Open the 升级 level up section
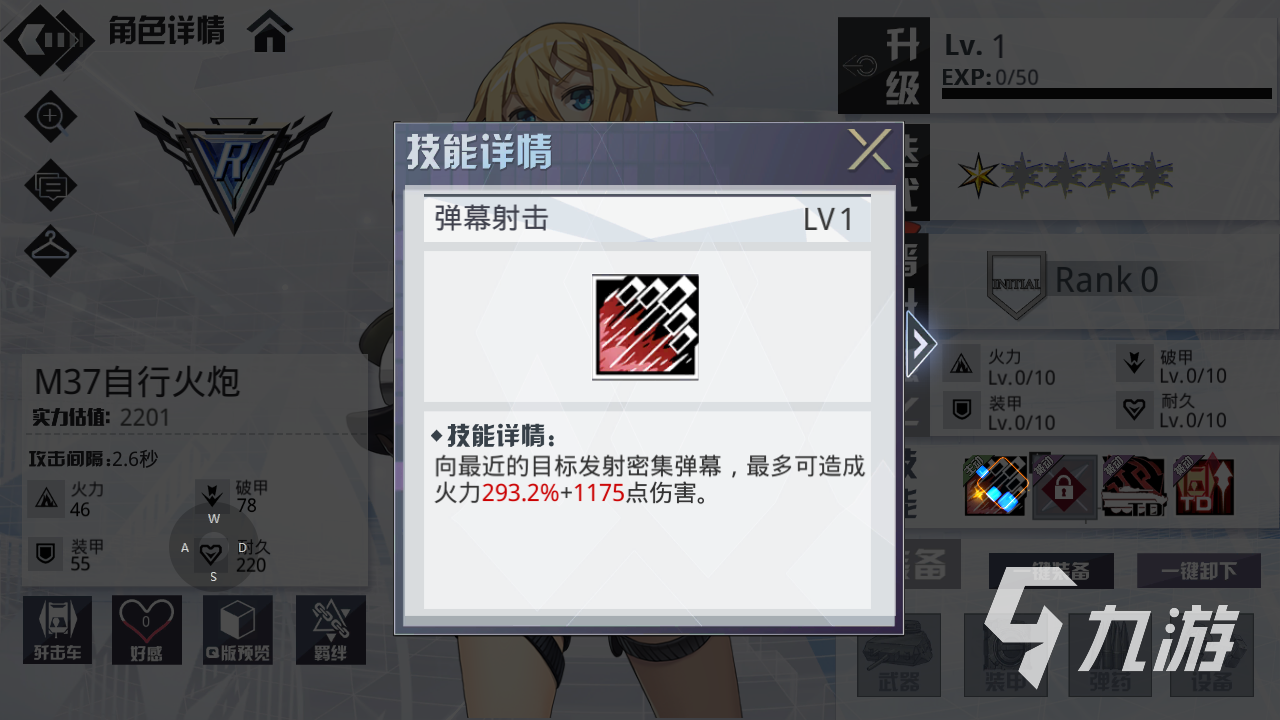Viewport: 1280px width, 720px height. click(x=884, y=66)
